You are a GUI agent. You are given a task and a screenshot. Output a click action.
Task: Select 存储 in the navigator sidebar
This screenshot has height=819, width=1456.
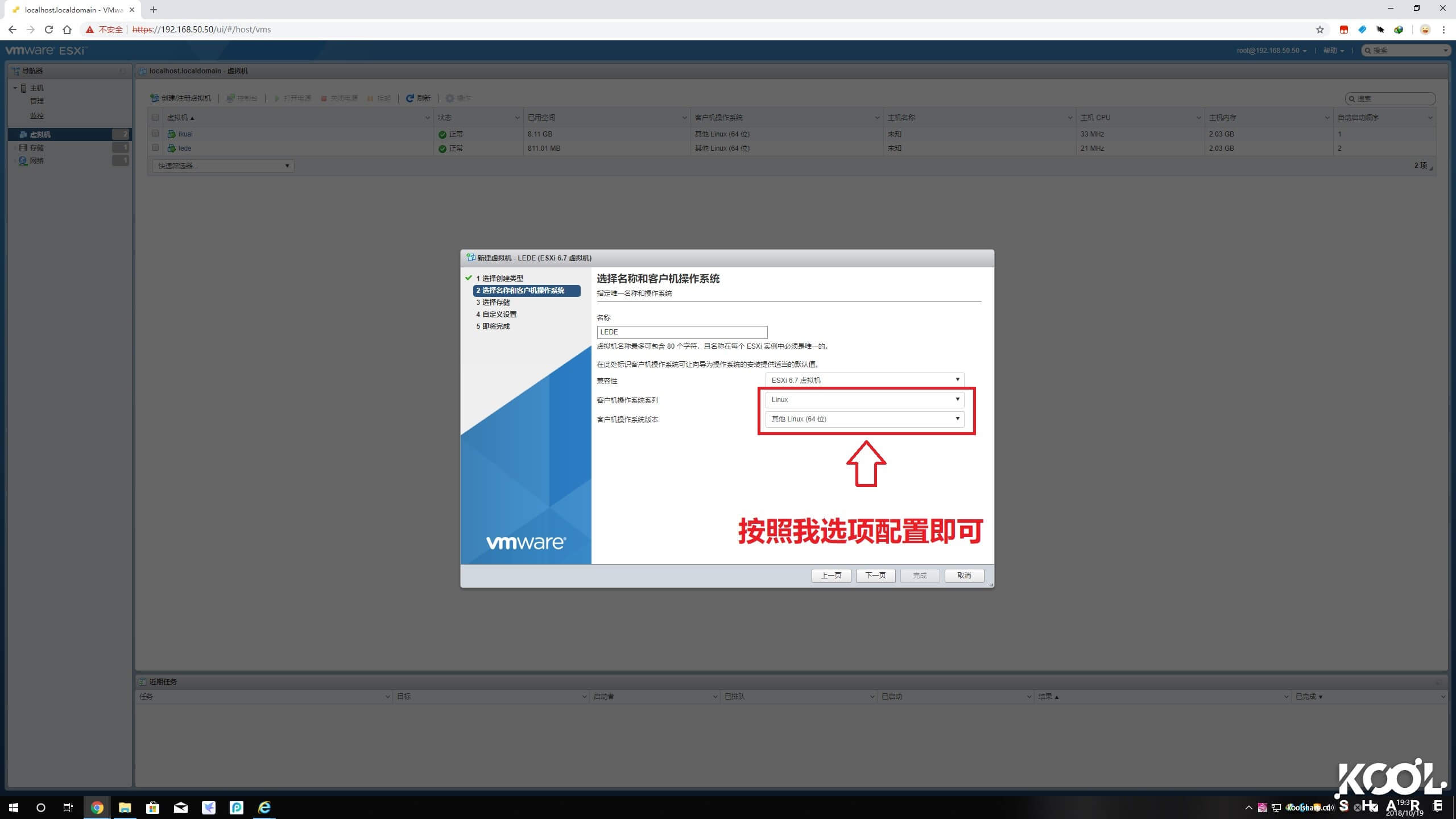36,147
